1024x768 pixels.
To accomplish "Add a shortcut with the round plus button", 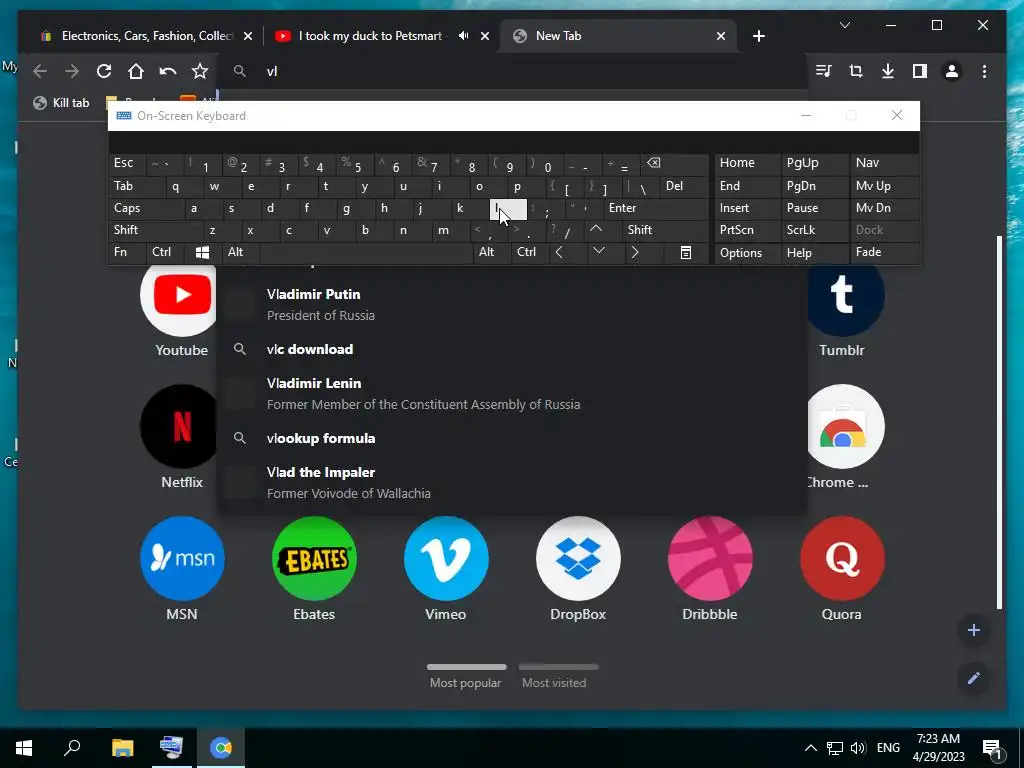I will 974,630.
